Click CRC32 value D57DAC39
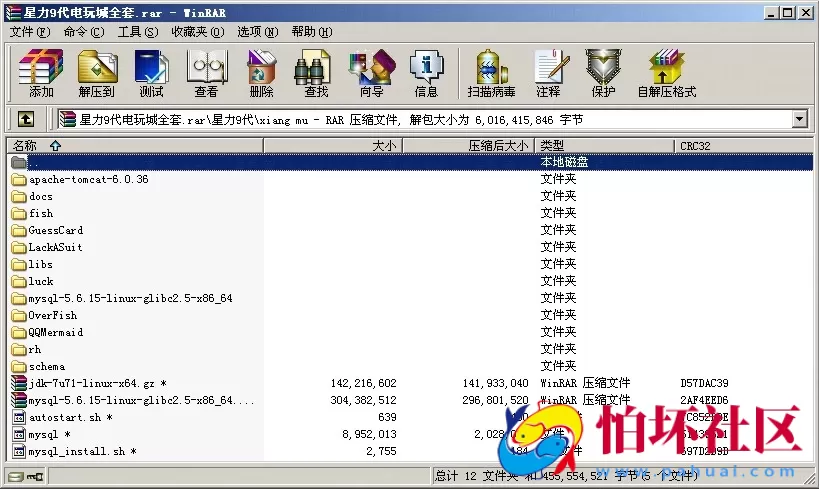Screen dimensions: 819x489 click(x=704, y=383)
